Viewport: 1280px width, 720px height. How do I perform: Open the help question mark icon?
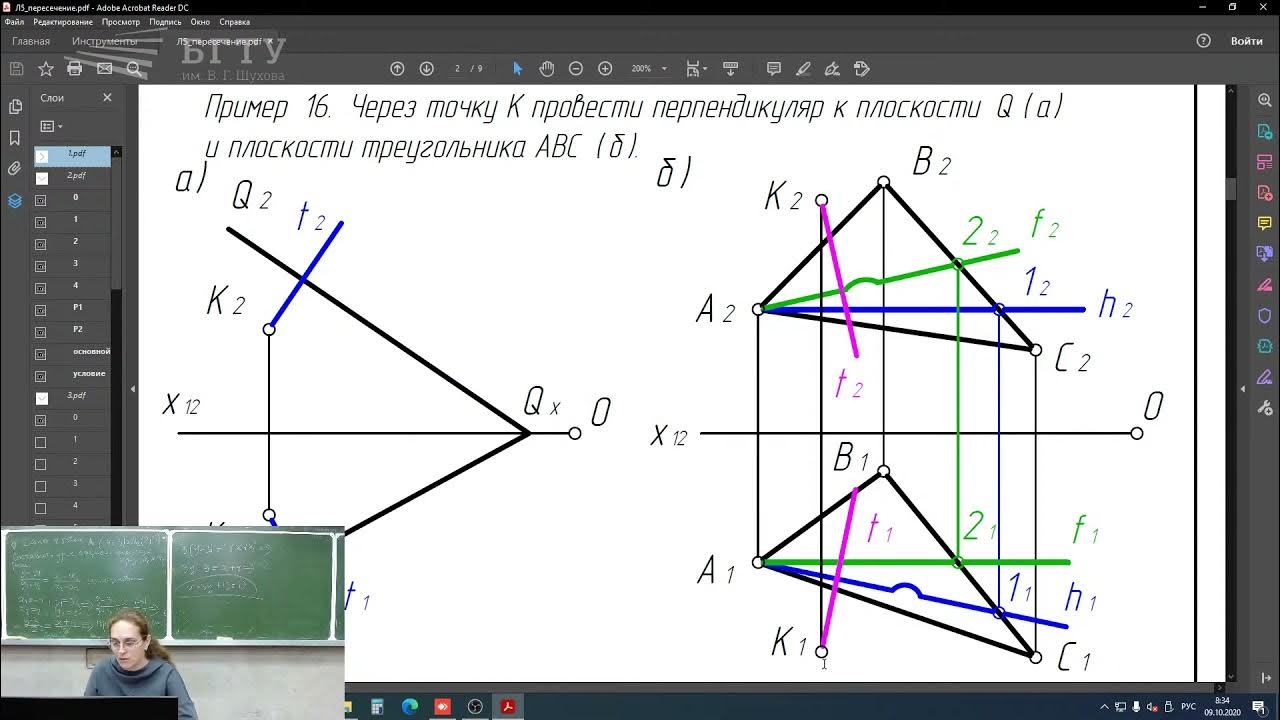1204,41
